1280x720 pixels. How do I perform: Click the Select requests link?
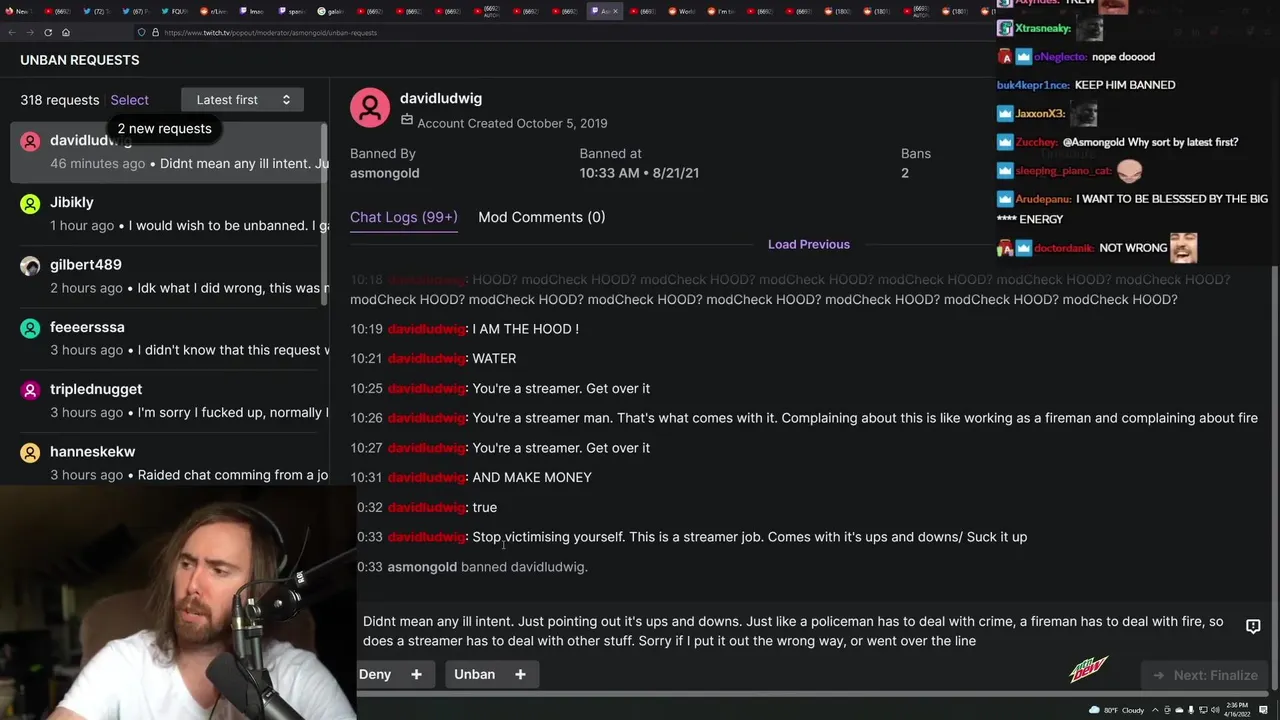click(x=129, y=100)
